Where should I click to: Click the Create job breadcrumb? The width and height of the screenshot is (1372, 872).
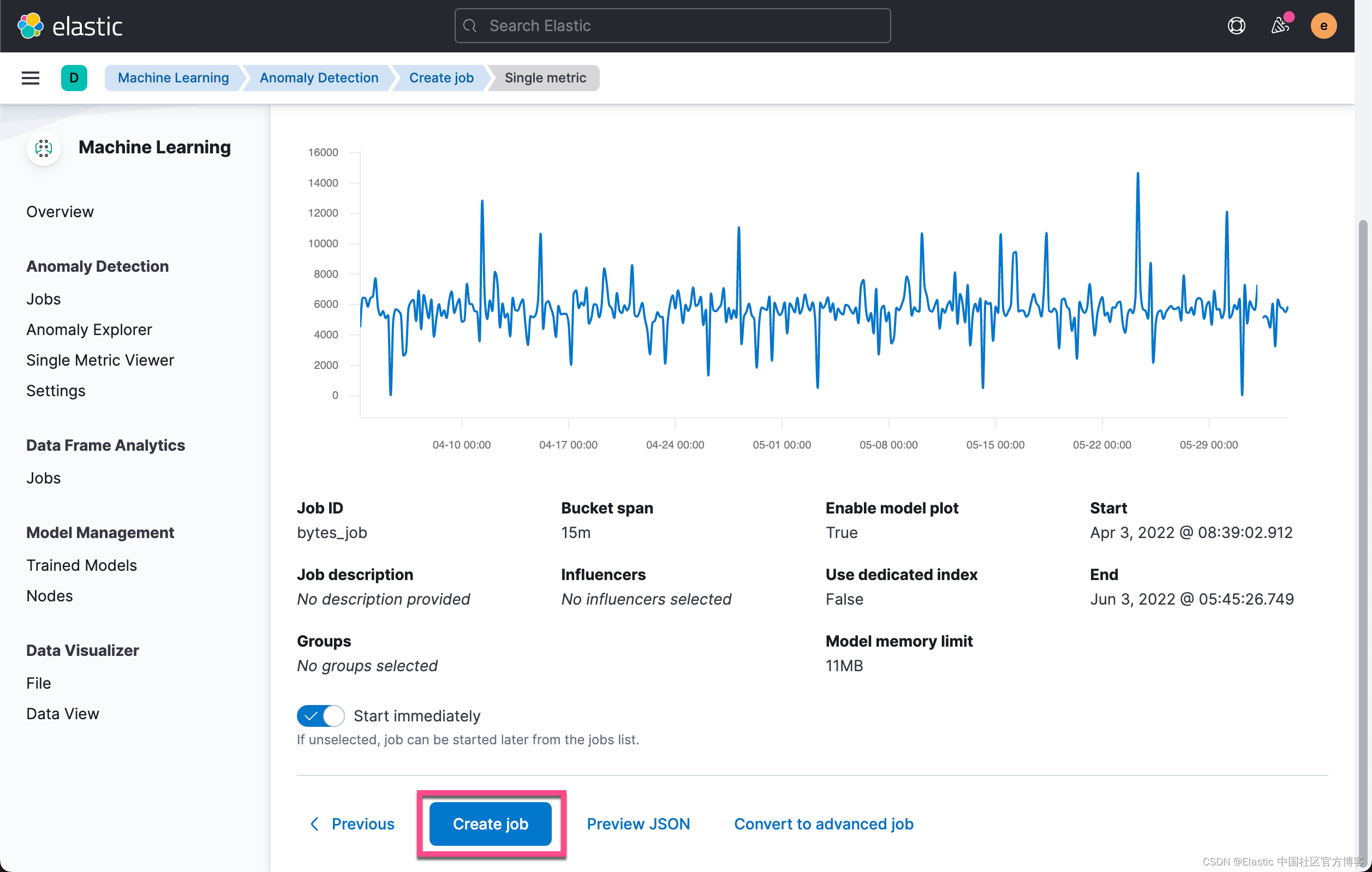click(x=441, y=78)
